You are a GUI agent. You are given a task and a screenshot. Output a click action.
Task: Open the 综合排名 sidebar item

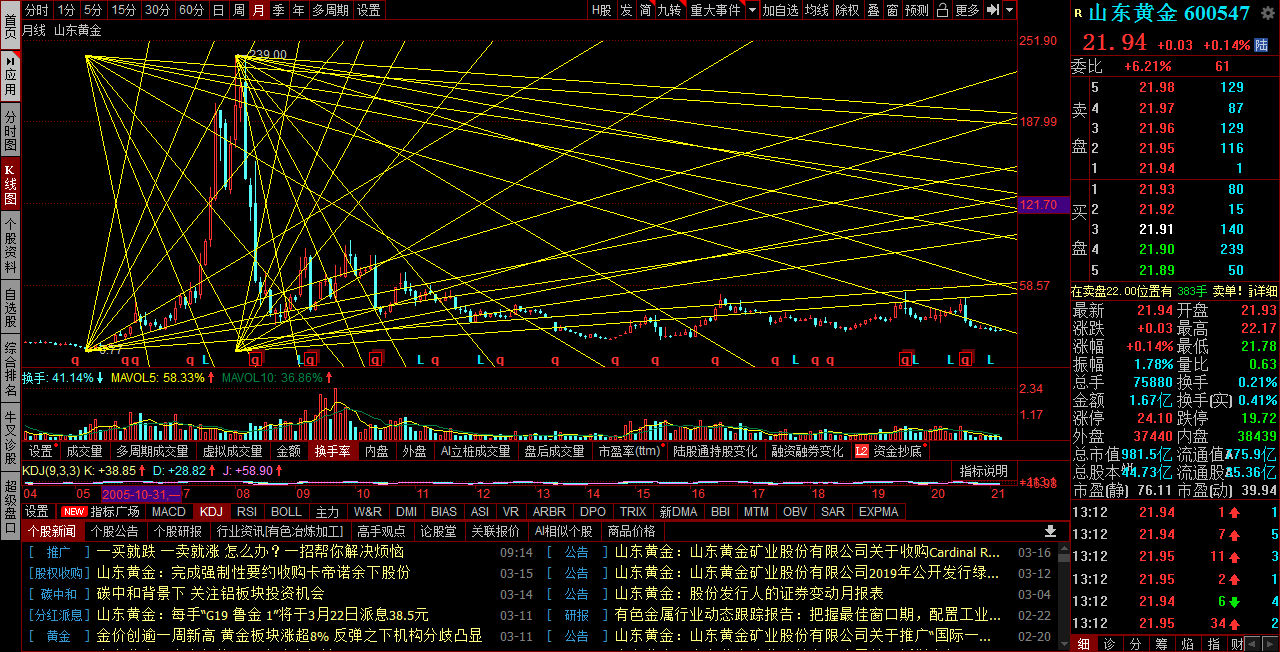10,370
